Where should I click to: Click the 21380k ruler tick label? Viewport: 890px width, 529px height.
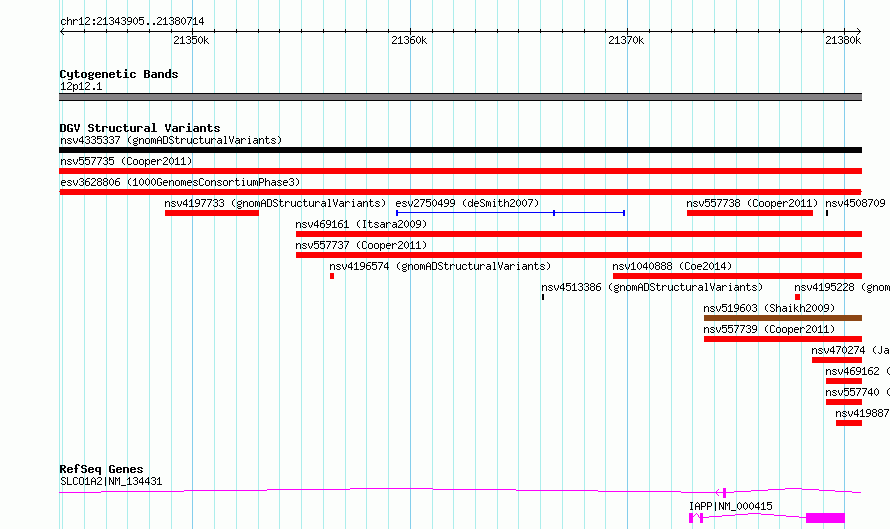click(x=843, y=40)
